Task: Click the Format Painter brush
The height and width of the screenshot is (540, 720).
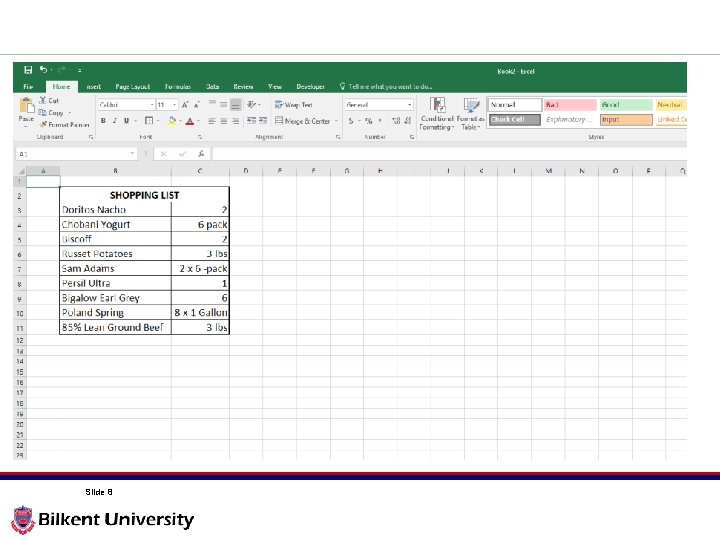Action: click(x=64, y=124)
